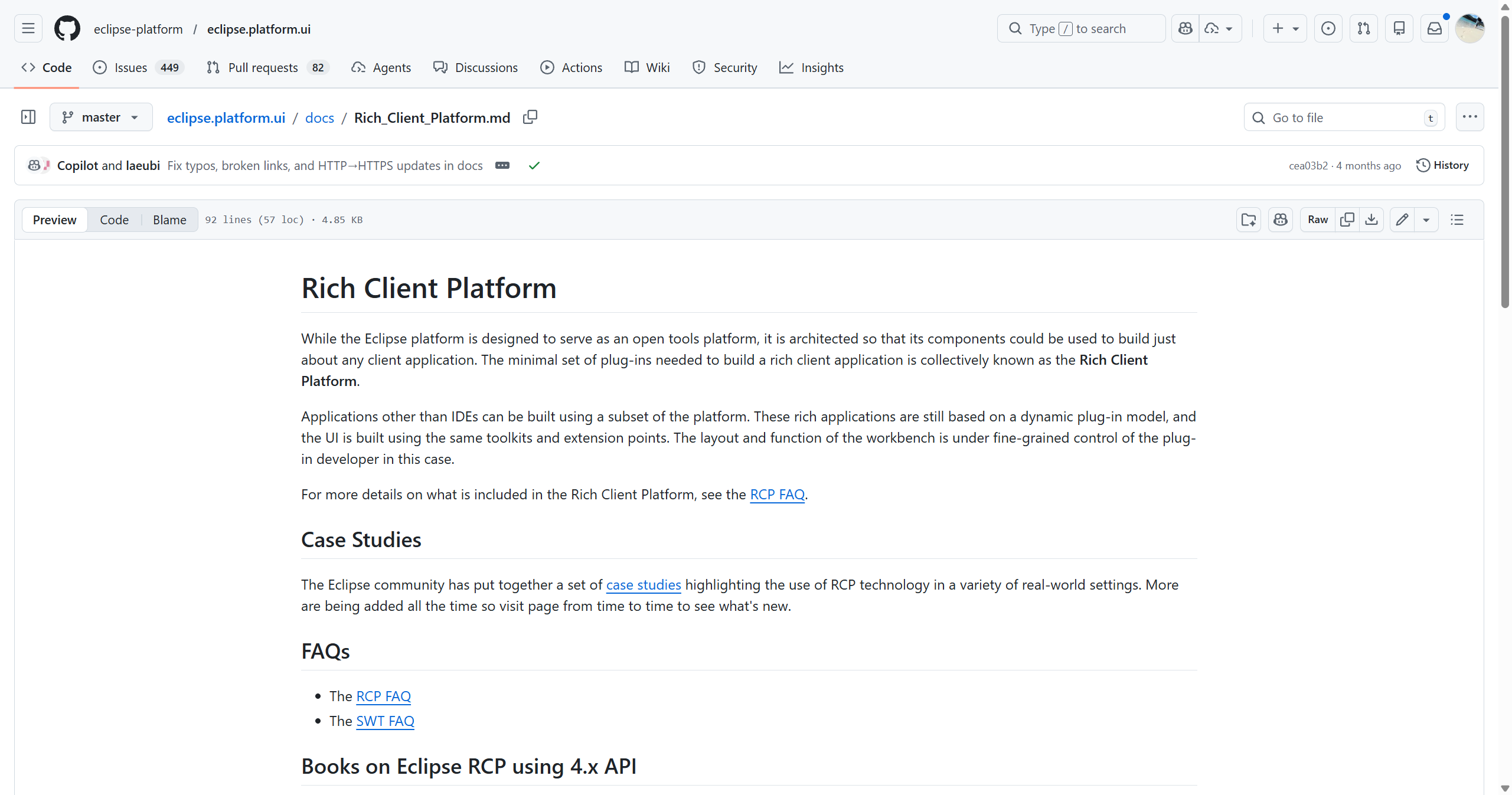Copy the file path with the copy icon

(x=530, y=117)
